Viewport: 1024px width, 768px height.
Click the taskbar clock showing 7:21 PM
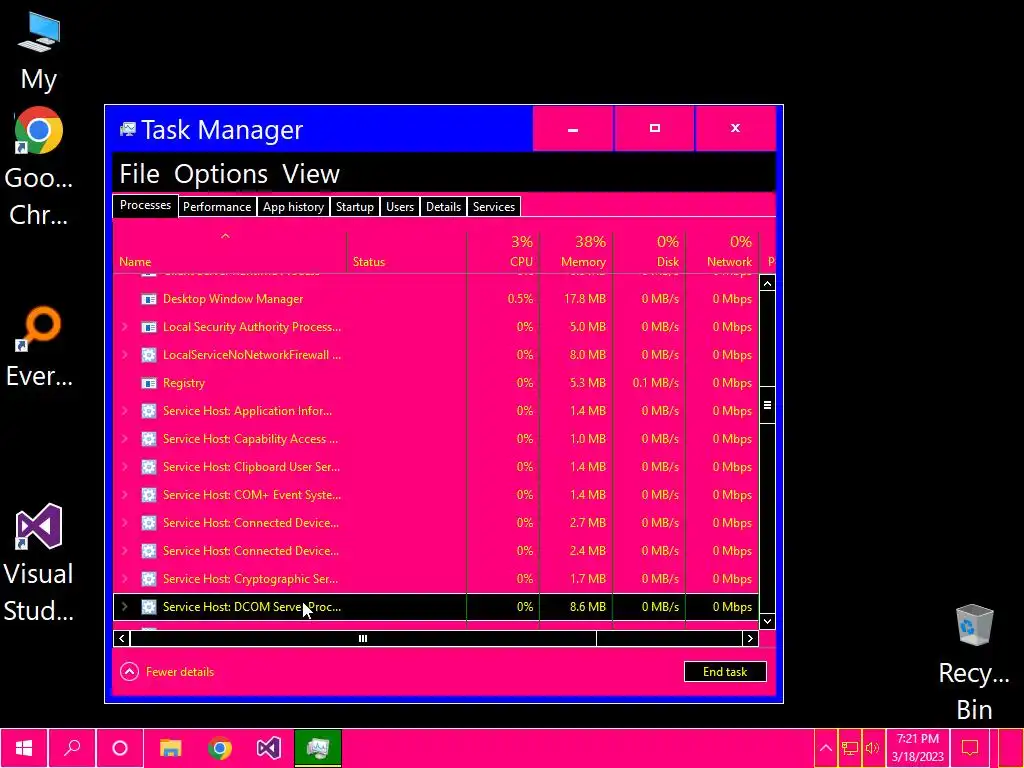(x=917, y=748)
